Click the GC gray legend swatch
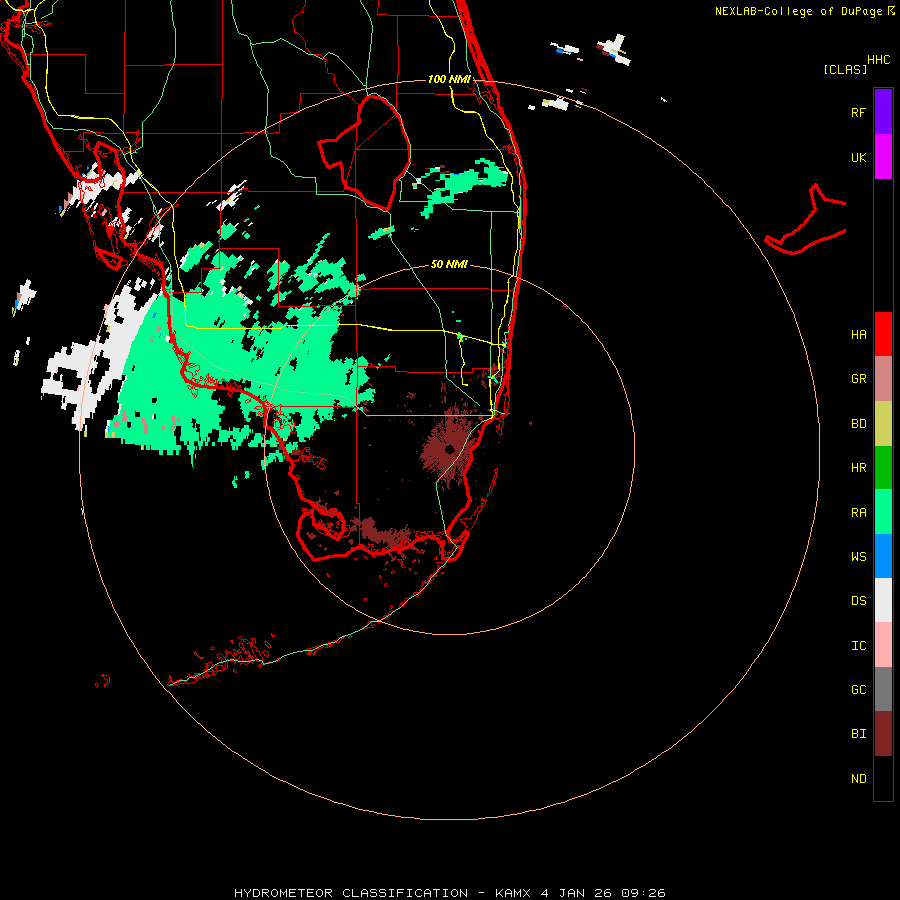Screen dimensions: 900x900 (x=883, y=689)
